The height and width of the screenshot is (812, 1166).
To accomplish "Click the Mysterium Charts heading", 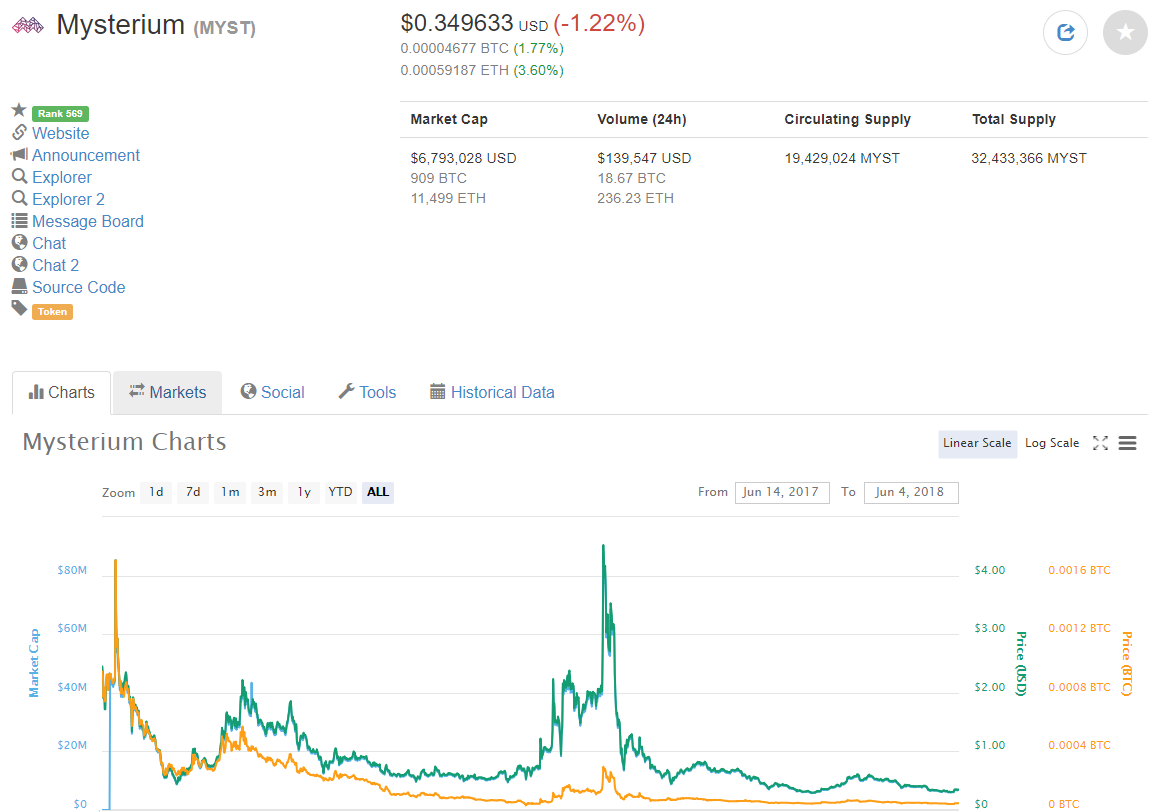I will coord(124,442).
